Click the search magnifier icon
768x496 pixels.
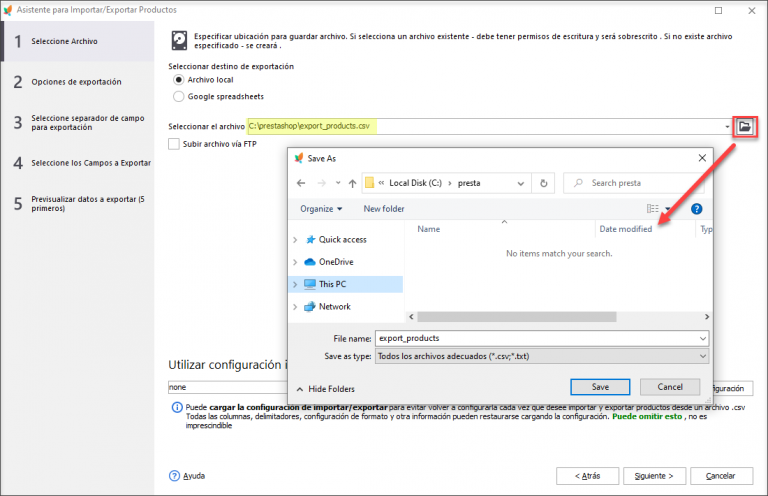tap(578, 183)
